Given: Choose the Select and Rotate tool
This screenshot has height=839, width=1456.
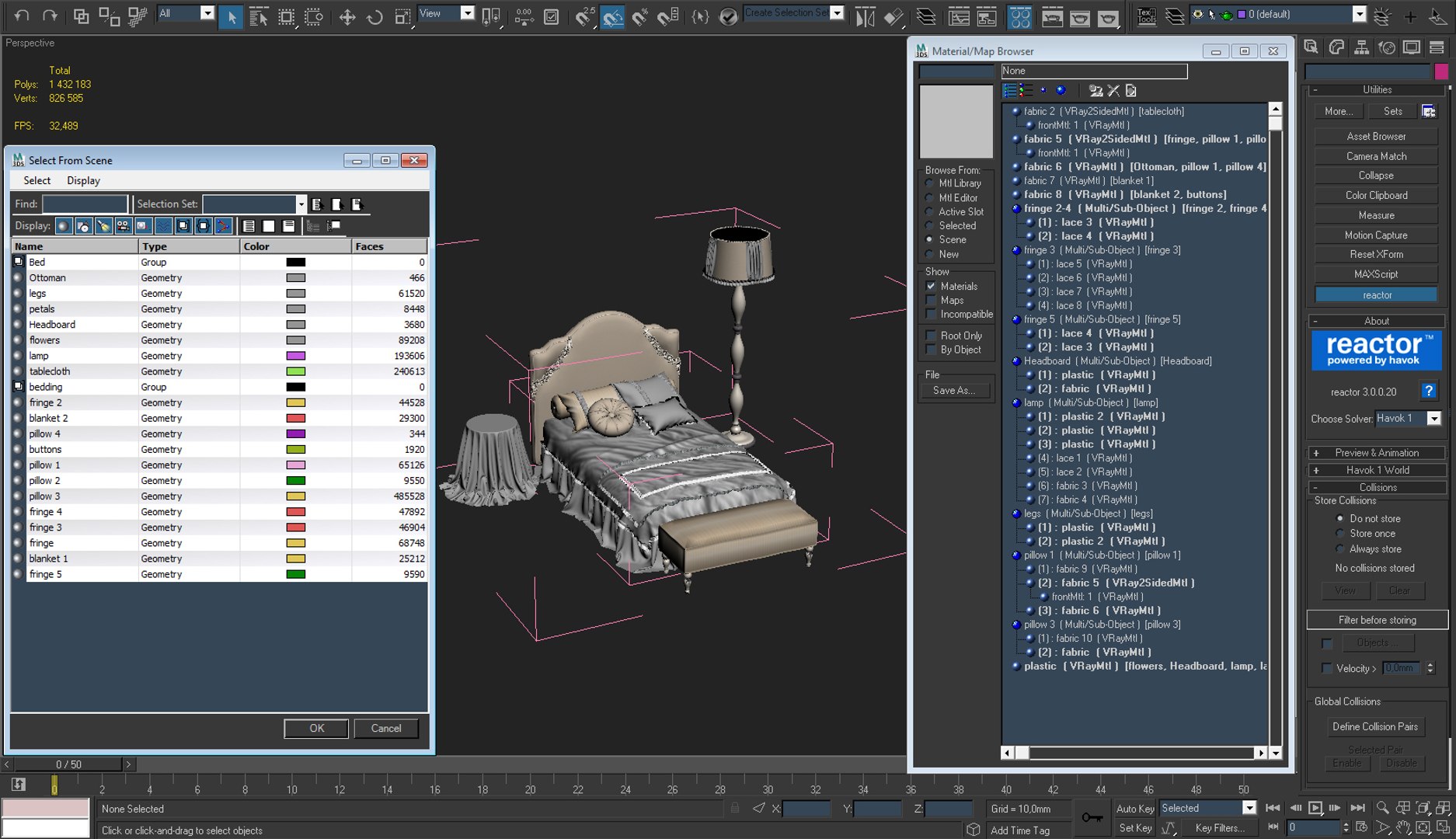Looking at the screenshot, I should click(374, 16).
